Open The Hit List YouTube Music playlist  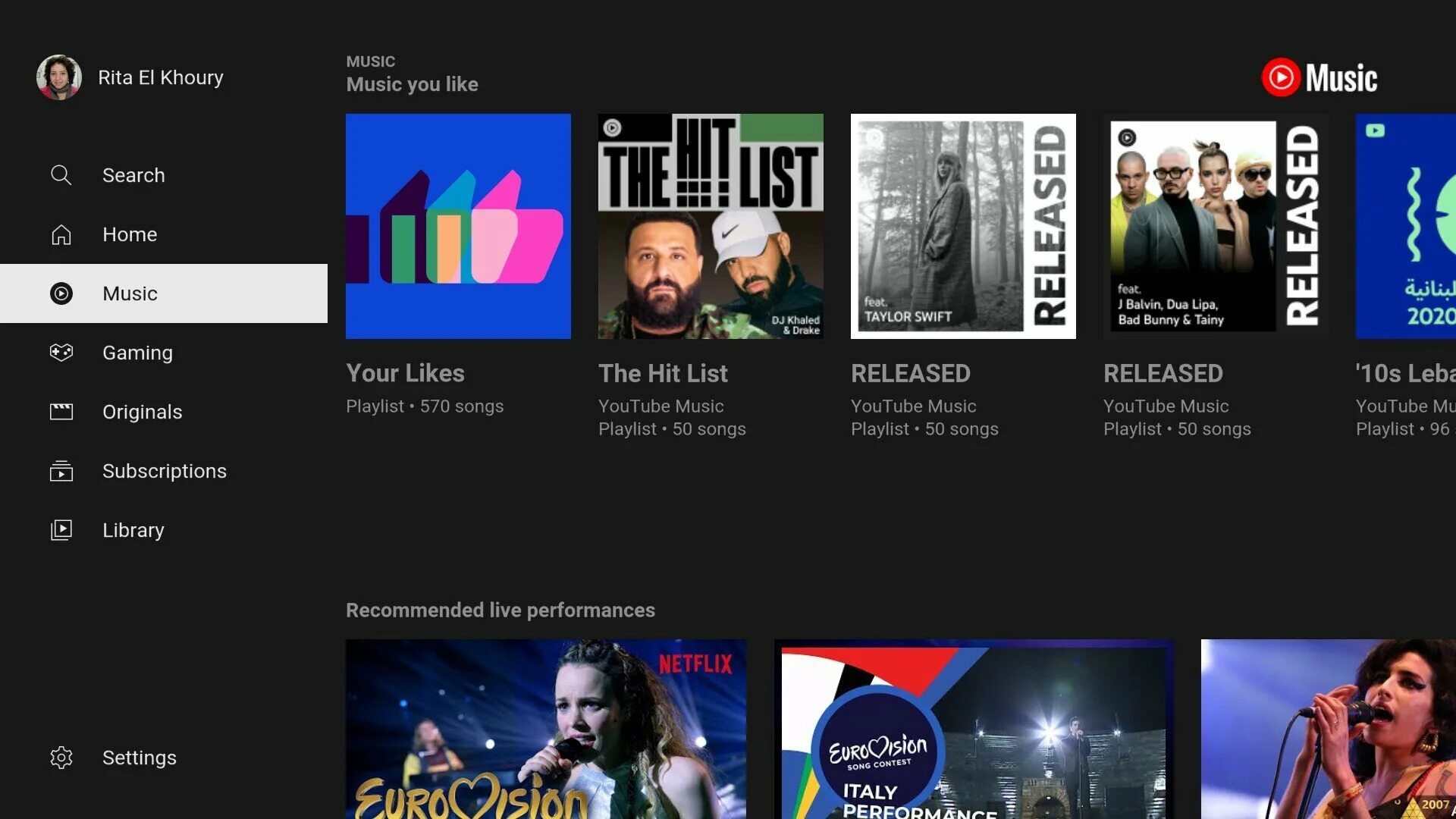(x=710, y=225)
